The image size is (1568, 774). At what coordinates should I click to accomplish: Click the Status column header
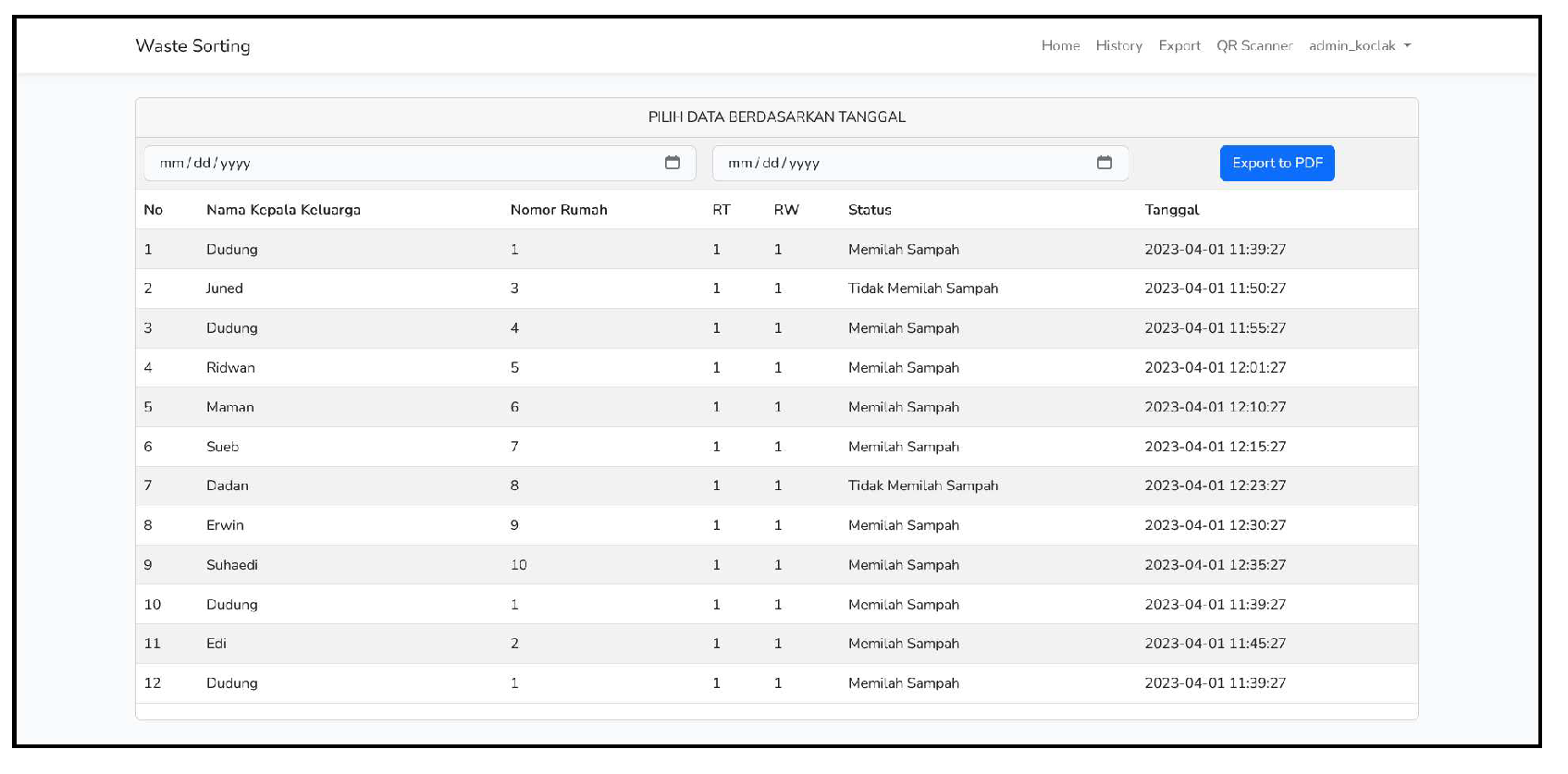(x=870, y=210)
